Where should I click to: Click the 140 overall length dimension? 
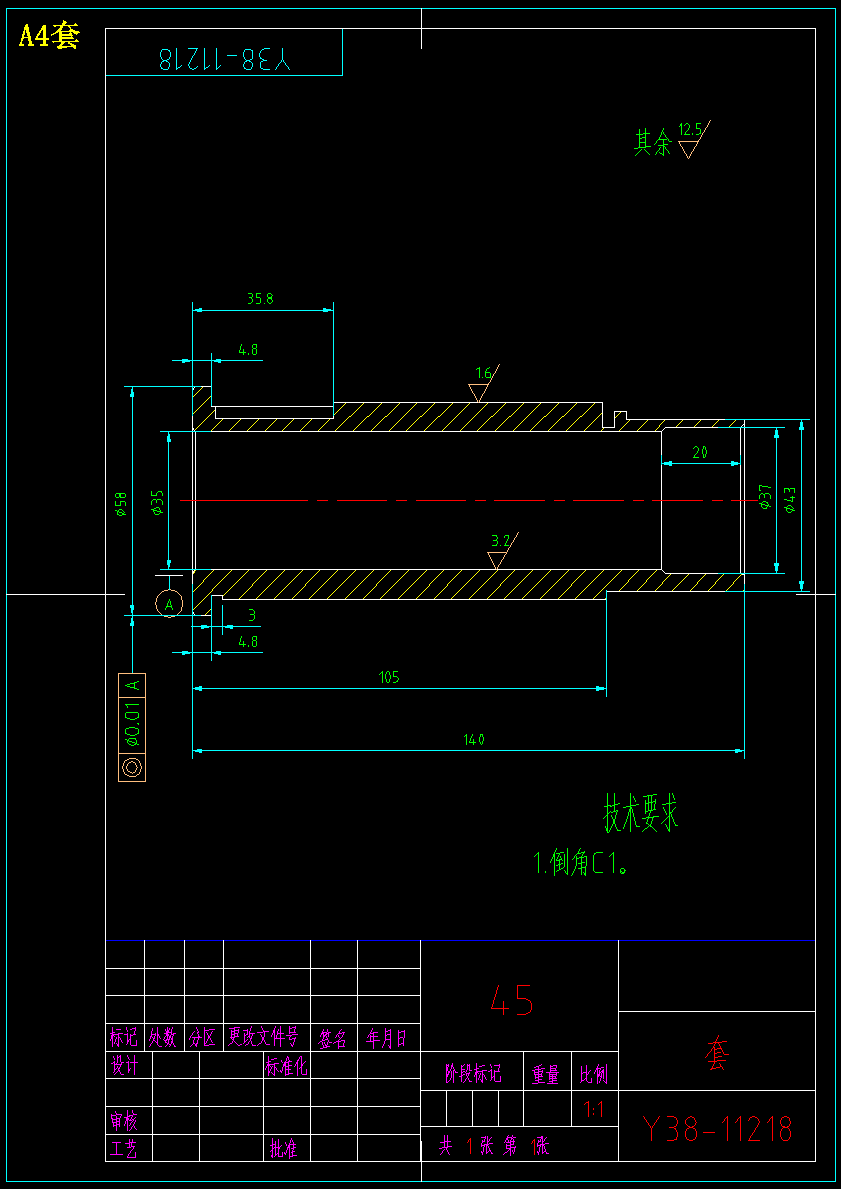coord(475,739)
